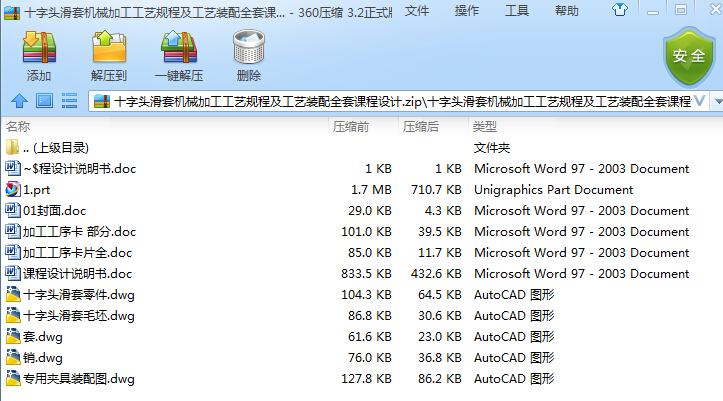Click the 删除 (Delete) trash icon
723x401 pixels.
[249, 47]
